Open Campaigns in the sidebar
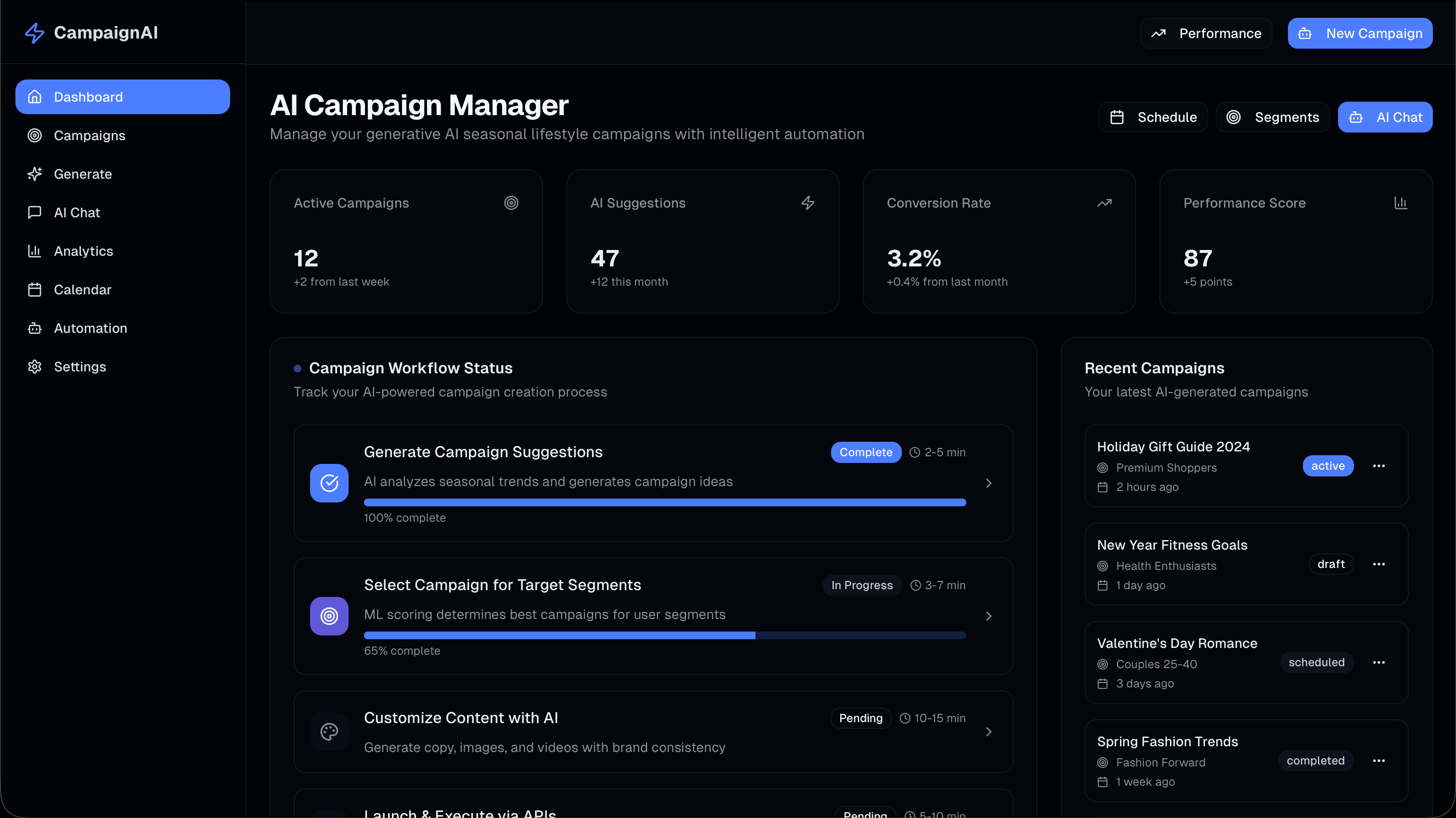The width and height of the screenshot is (1456, 818). (x=89, y=136)
